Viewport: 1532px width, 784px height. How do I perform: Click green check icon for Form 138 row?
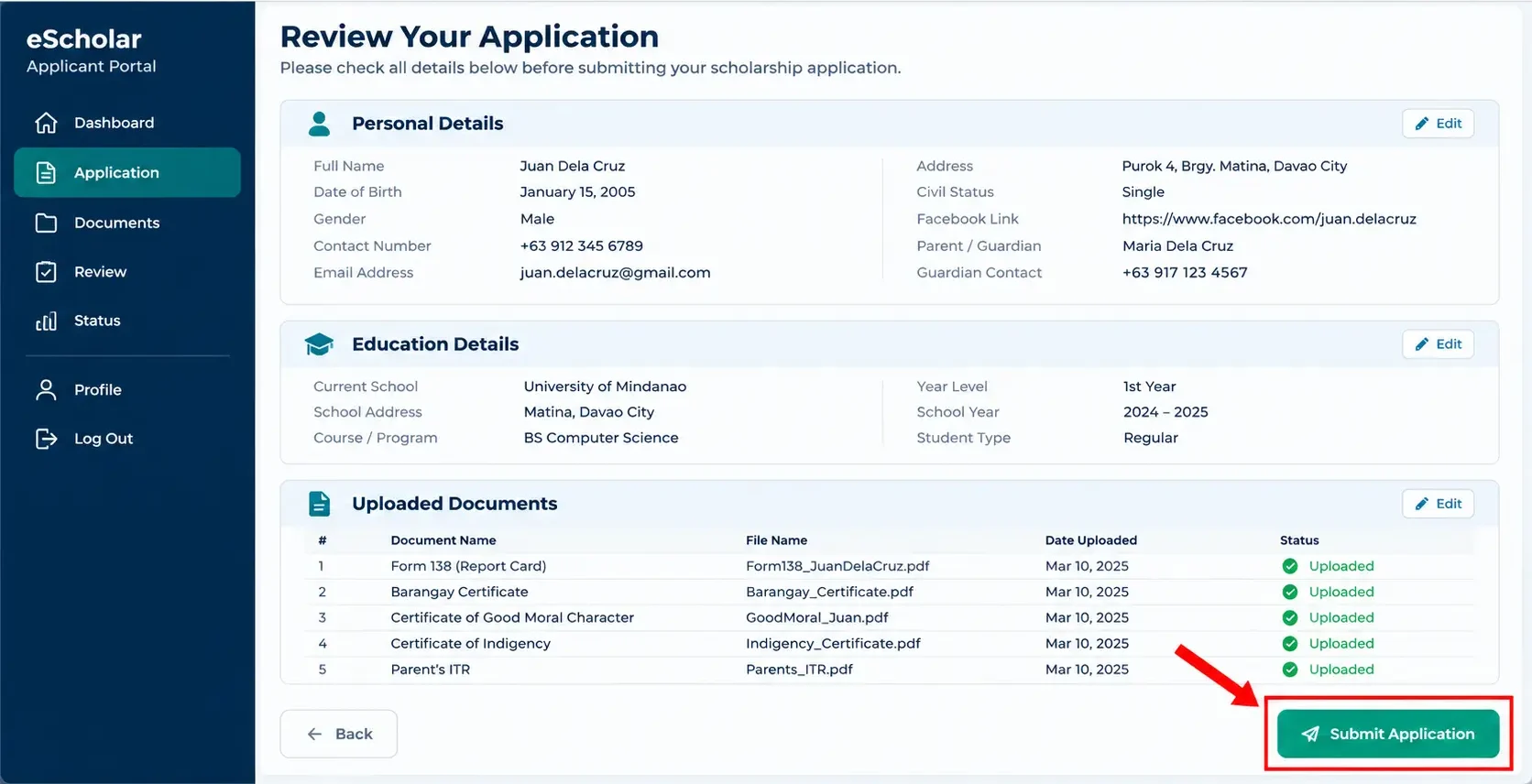pyautogui.click(x=1290, y=566)
